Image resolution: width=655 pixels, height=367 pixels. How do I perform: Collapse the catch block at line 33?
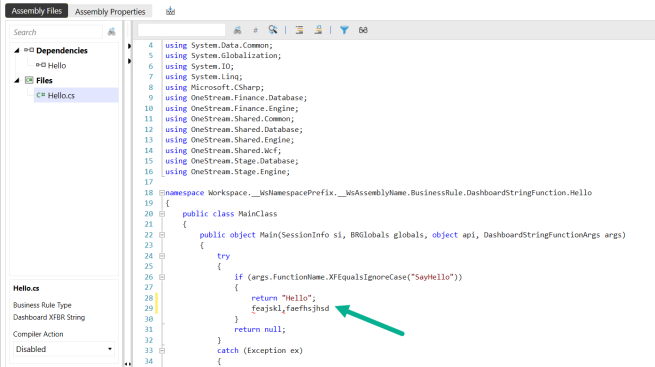(x=162, y=351)
